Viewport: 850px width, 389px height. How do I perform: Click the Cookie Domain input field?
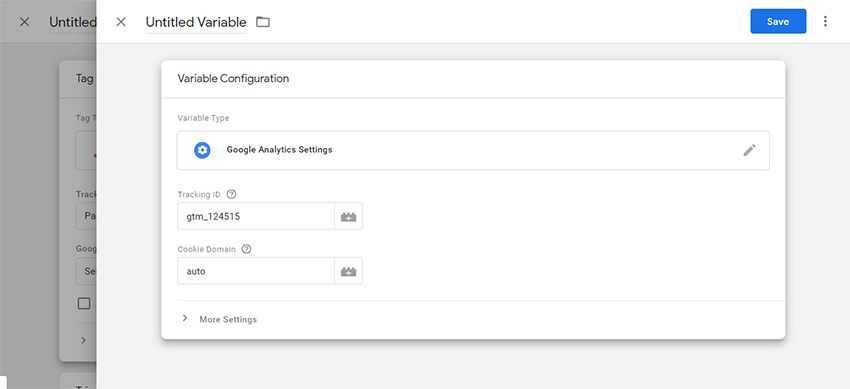click(x=256, y=271)
